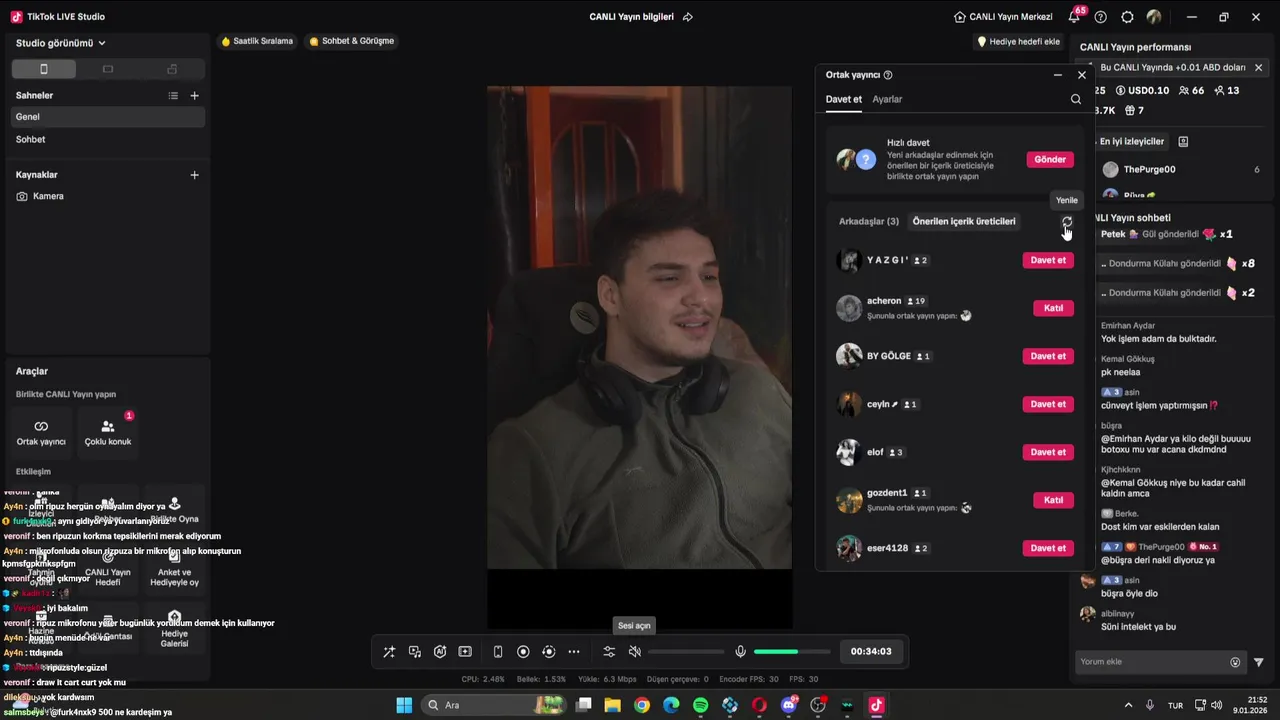
Task: Select the landscape layout mode
Action: tap(108, 69)
